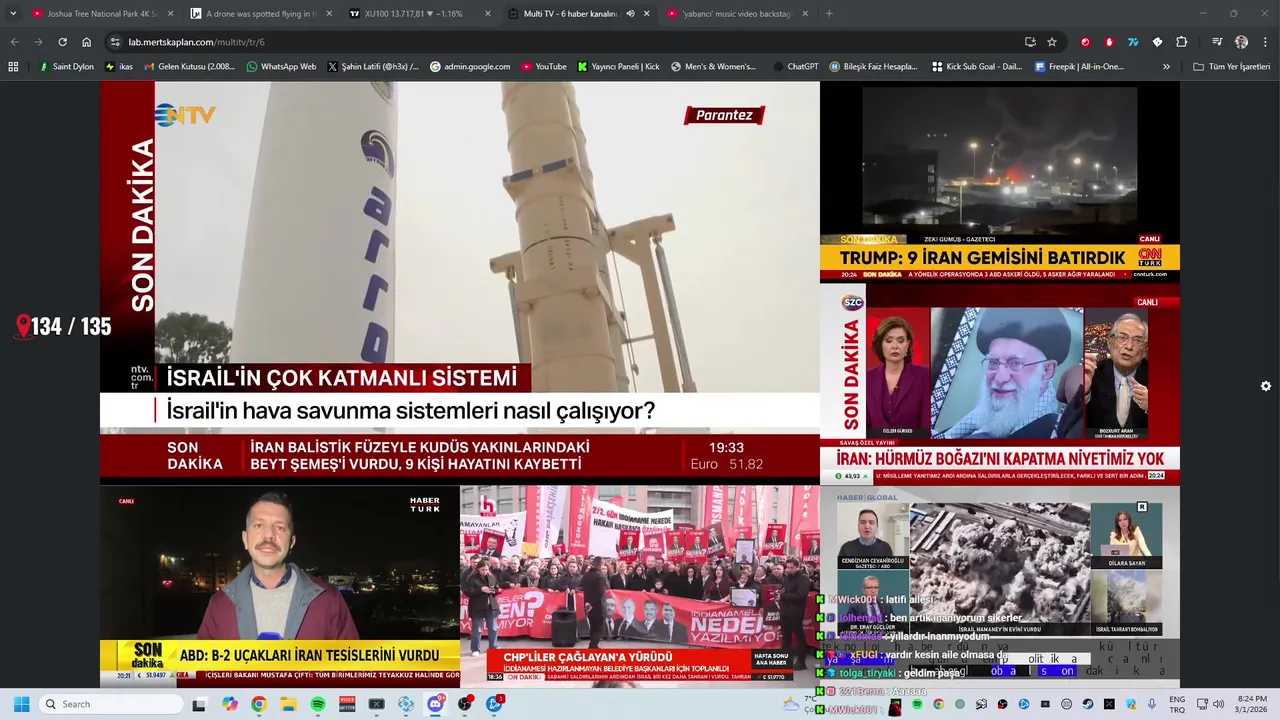Open the Men's & Women's bookmark

pos(713,67)
